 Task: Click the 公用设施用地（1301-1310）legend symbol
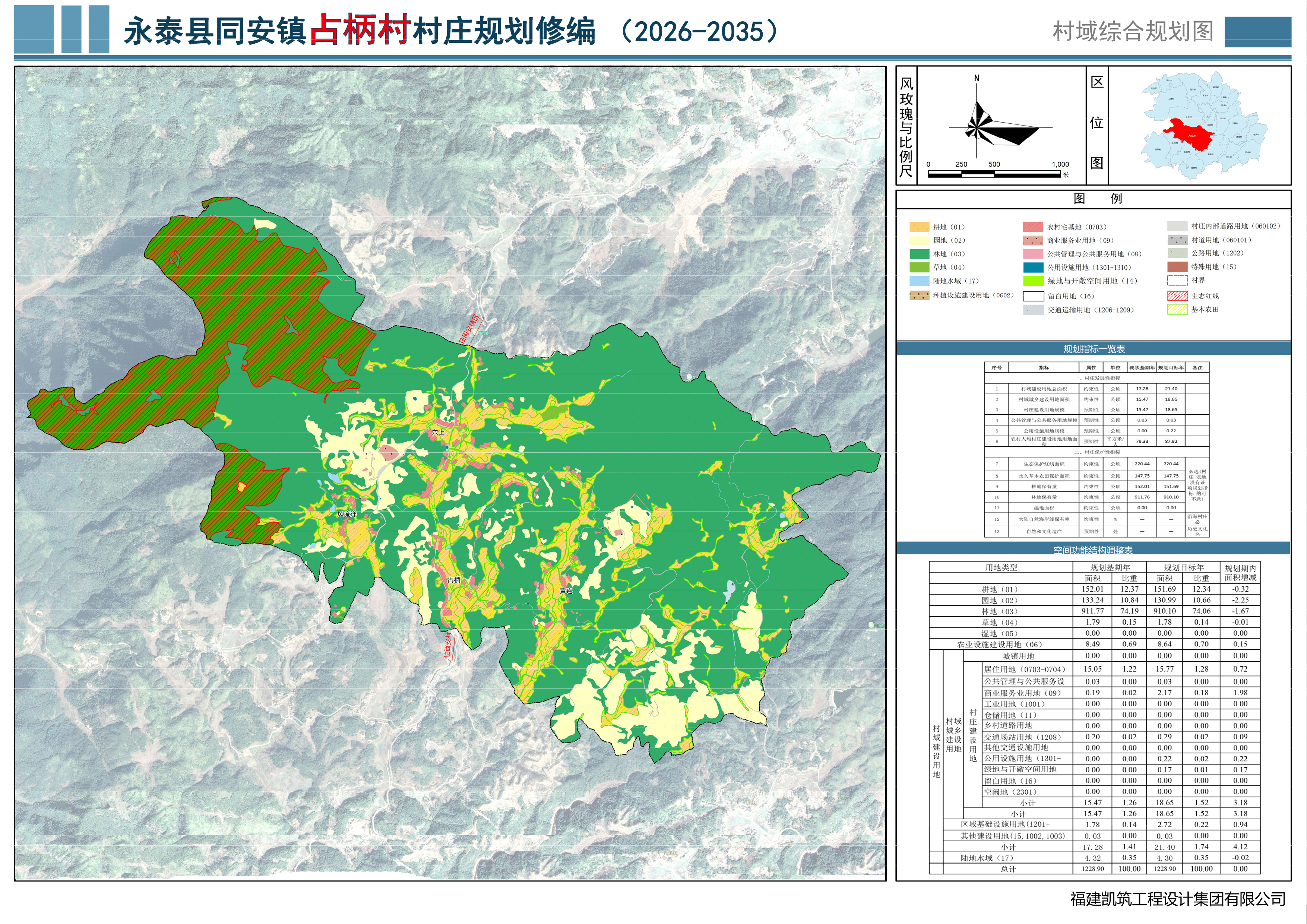[x=1033, y=268]
